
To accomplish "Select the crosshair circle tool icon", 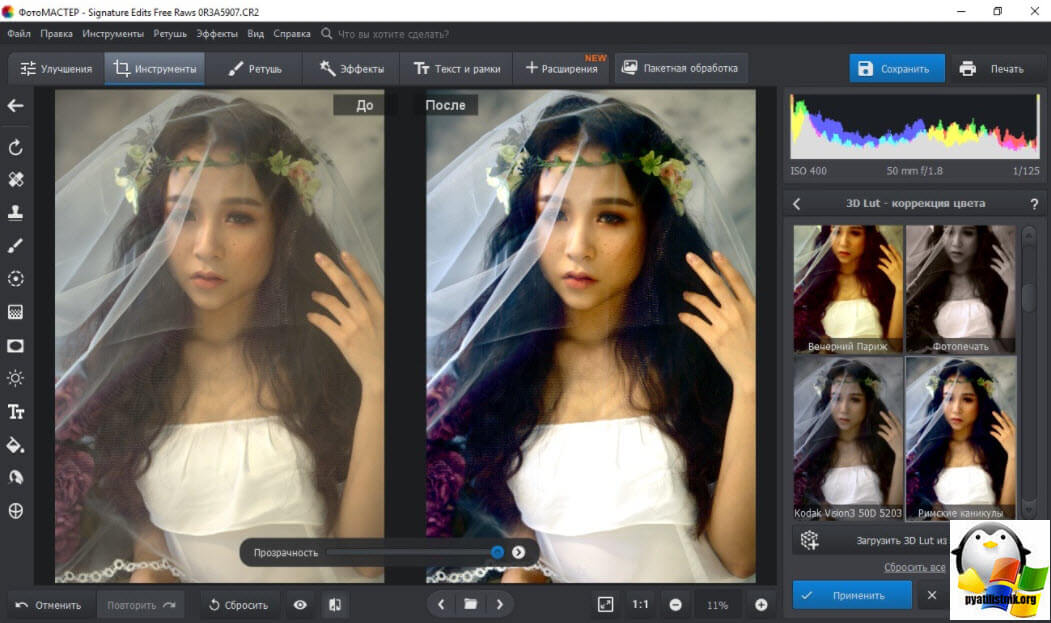I will 15,511.
